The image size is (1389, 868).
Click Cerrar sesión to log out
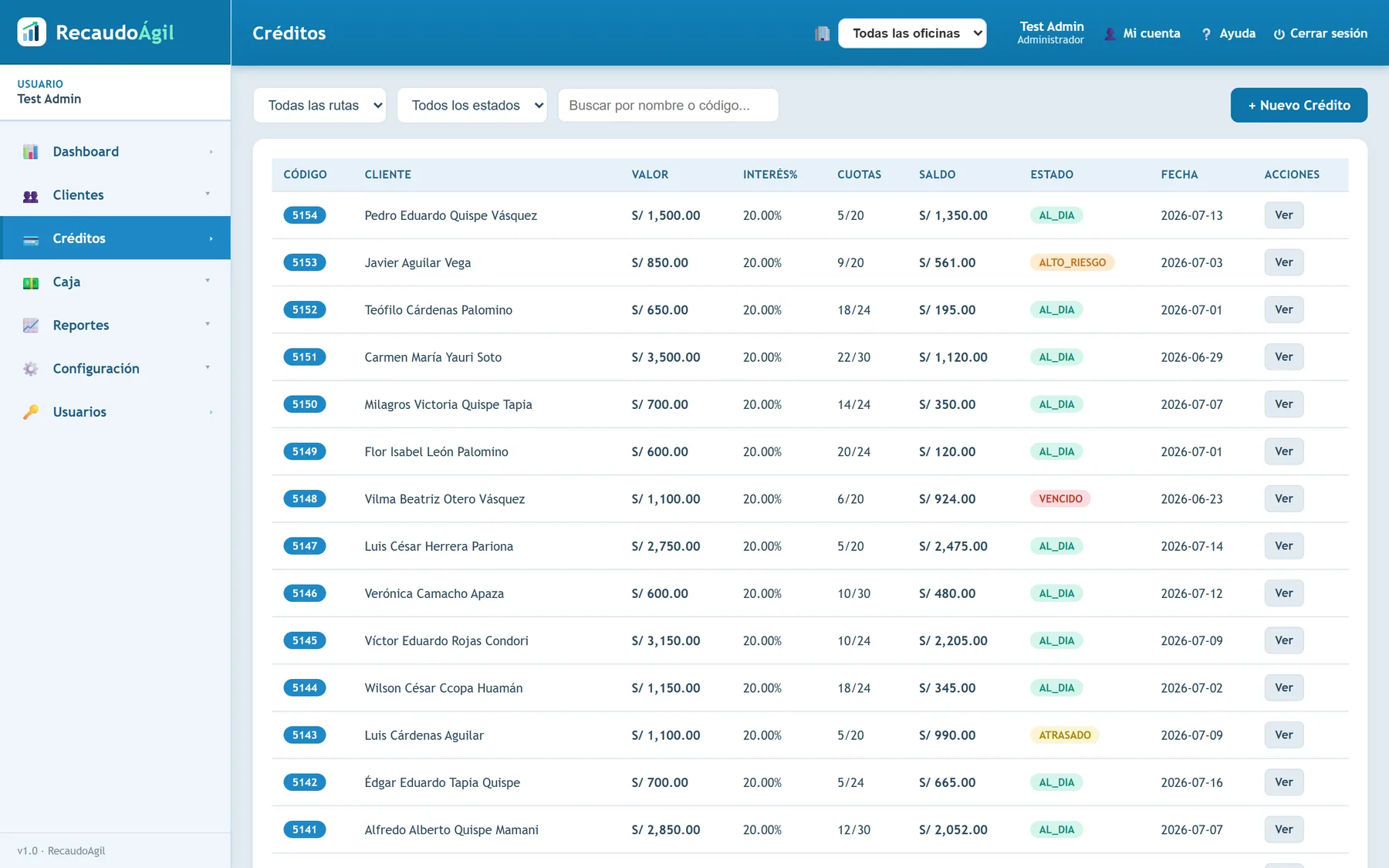1320,33
